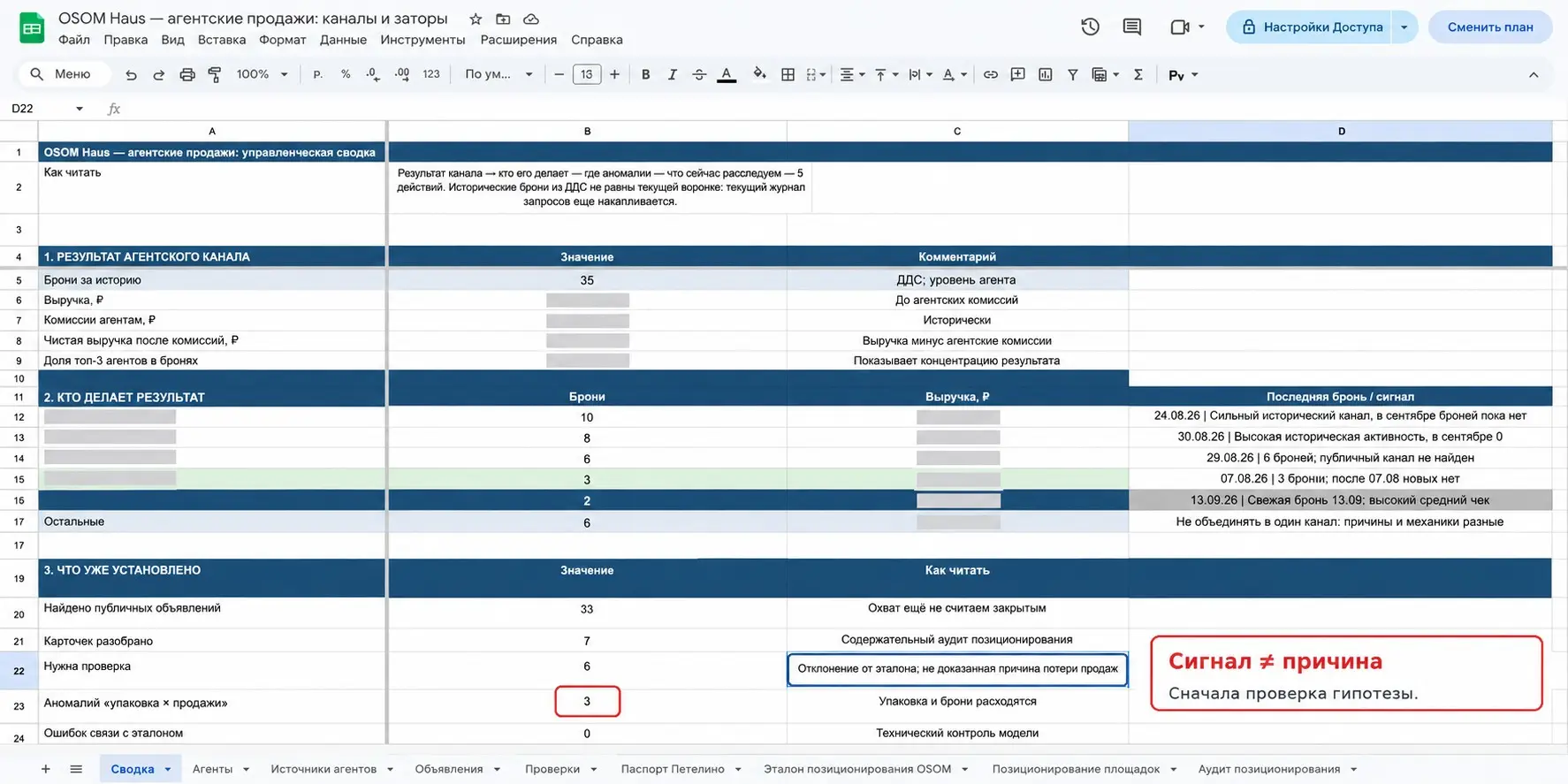The height and width of the screenshot is (784, 1568).
Task: Create a filter
Action: tap(1072, 75)
